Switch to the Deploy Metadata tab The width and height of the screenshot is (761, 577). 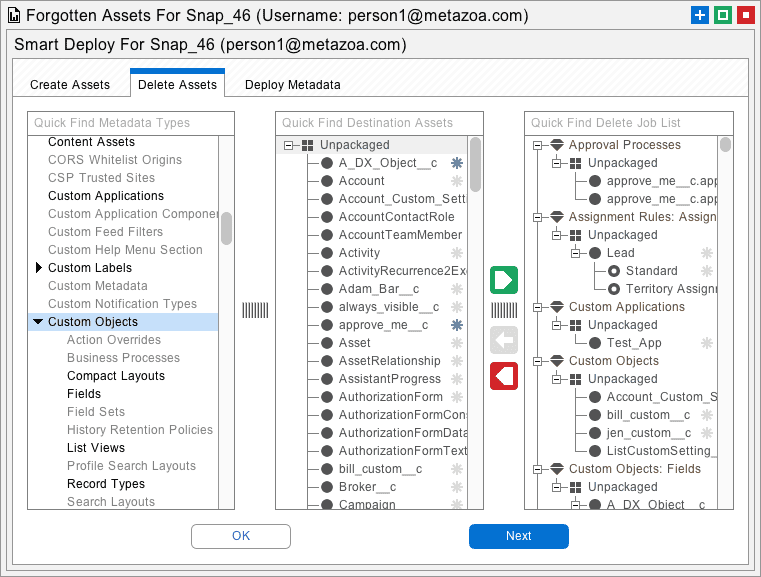point(293,84)
